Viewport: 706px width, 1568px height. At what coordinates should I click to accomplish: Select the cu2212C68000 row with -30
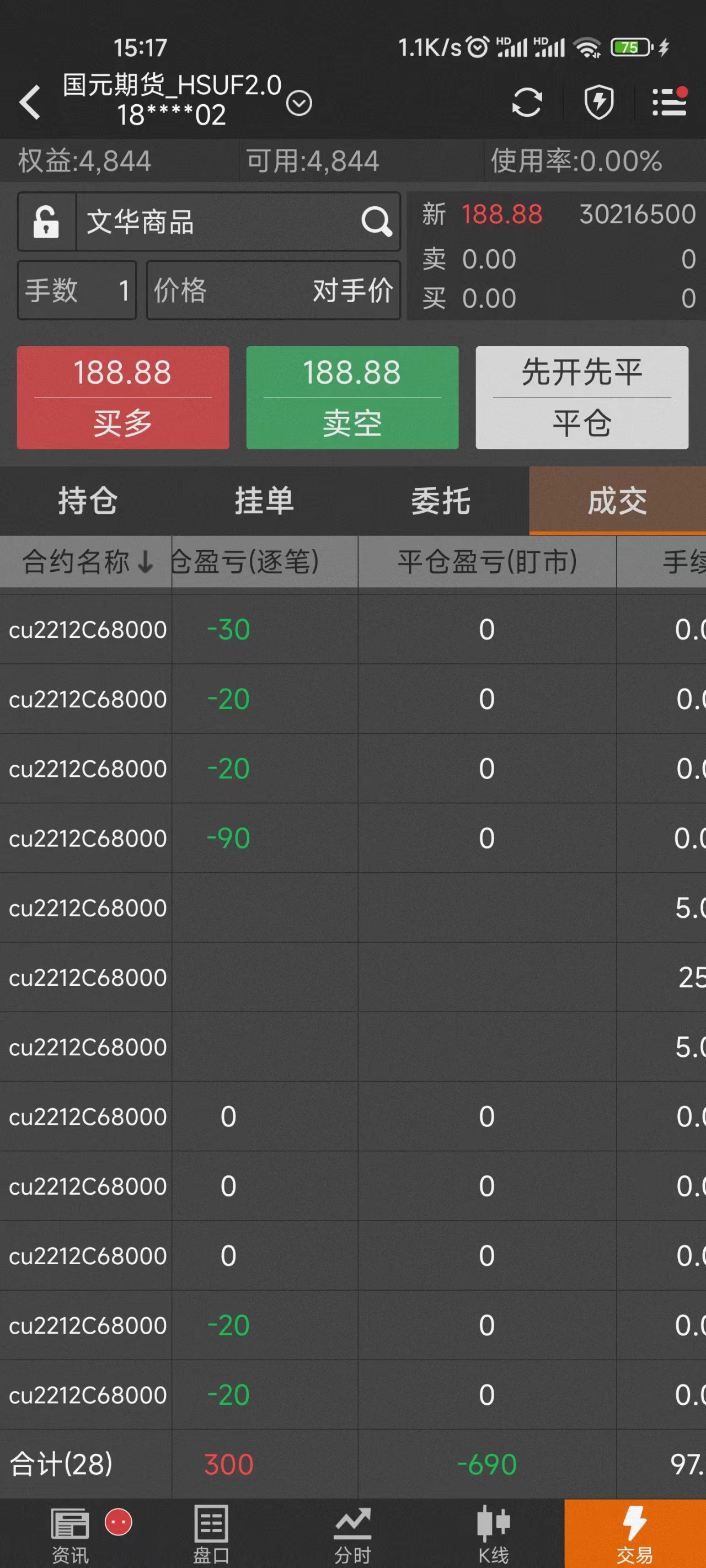(x=352, y=630)
